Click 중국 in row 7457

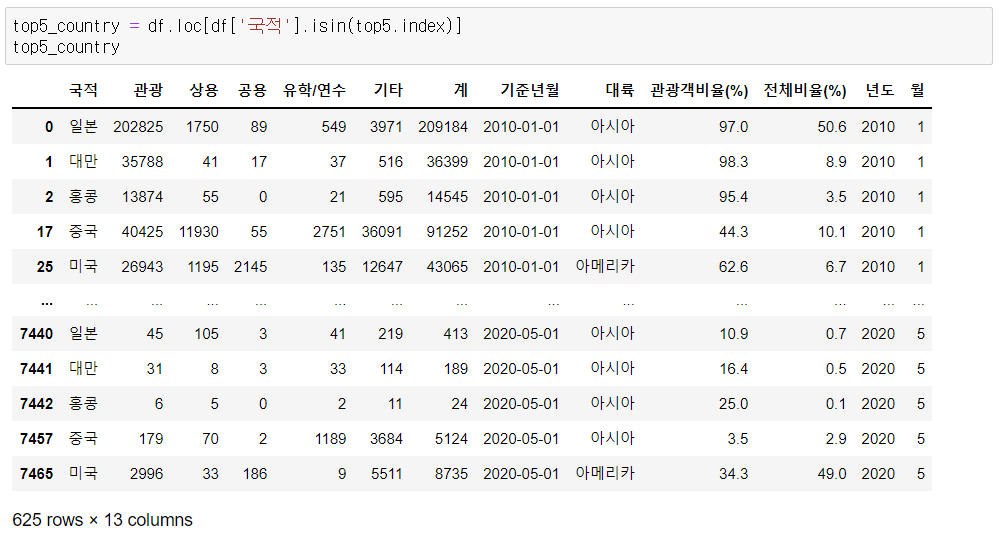click(x=83, y=438)
